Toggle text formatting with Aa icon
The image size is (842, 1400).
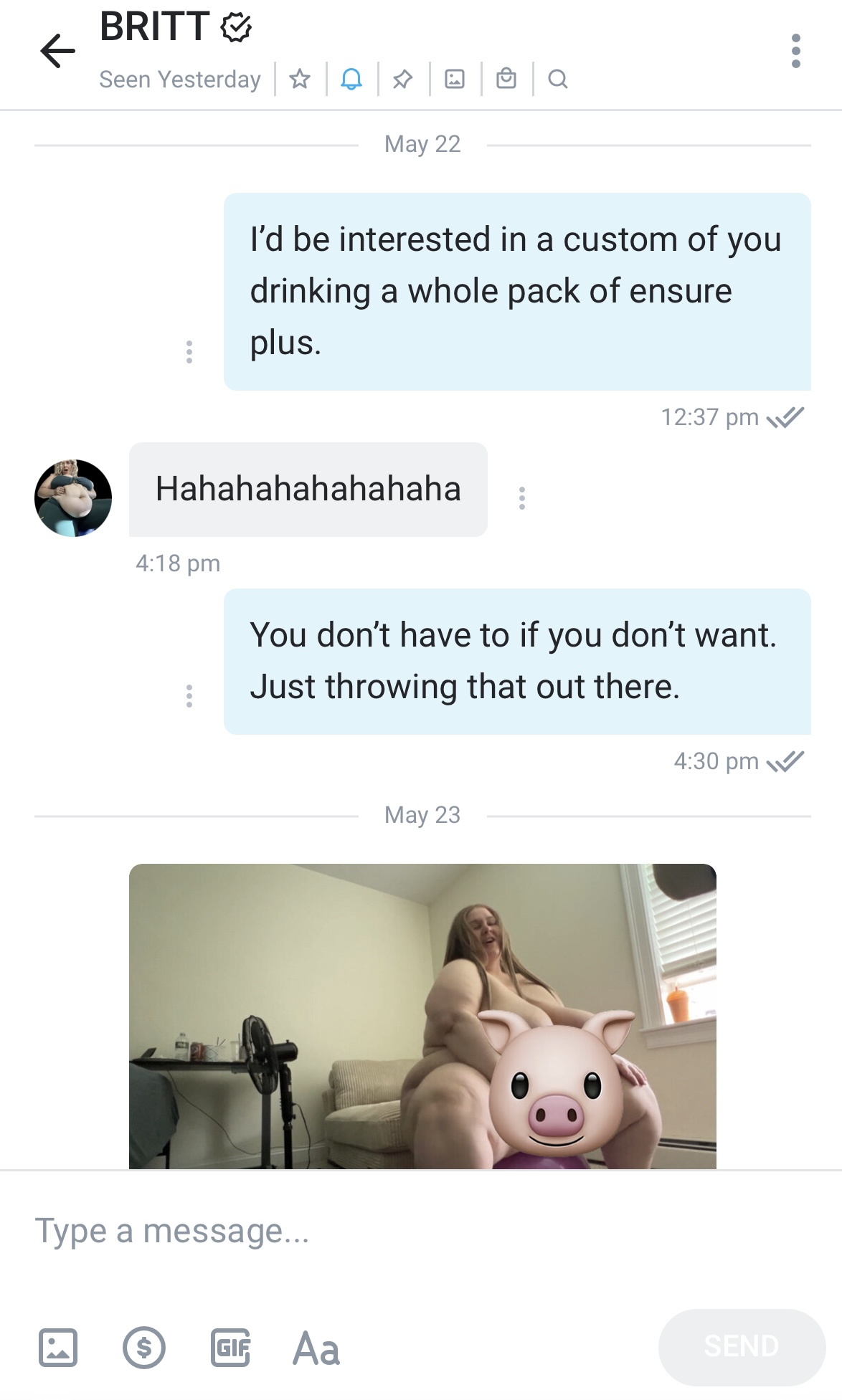pyautogui.click(x=316, y=1348)
